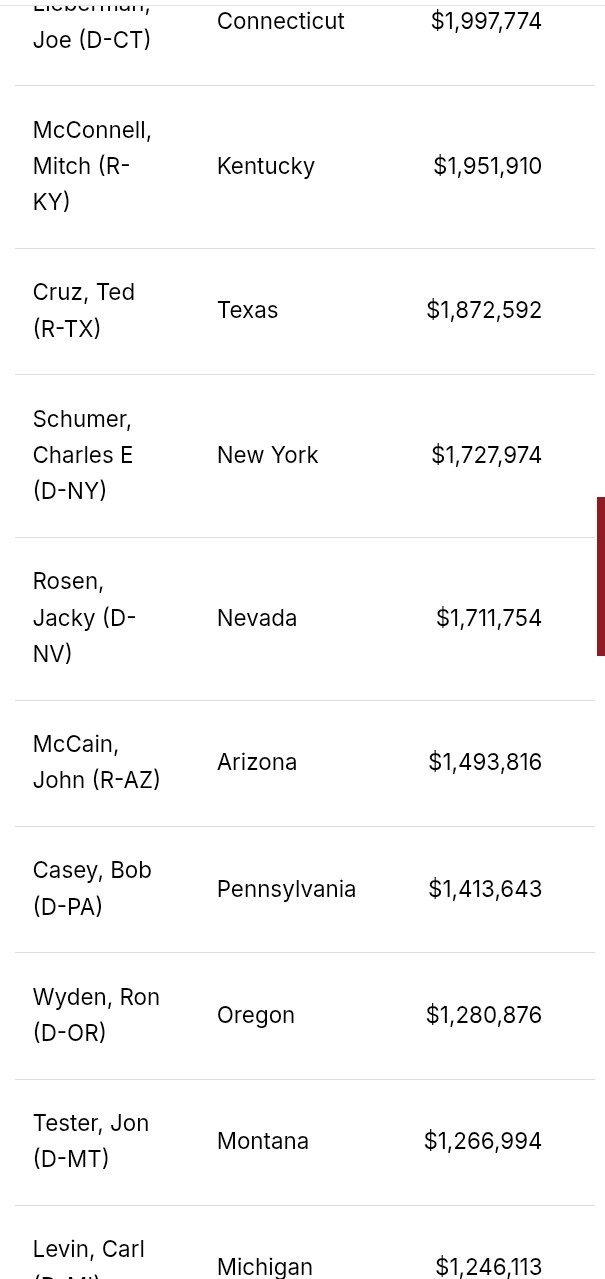Select the Texas state cell
Screen dimensions: 605x1279
[x=248, y=310]
